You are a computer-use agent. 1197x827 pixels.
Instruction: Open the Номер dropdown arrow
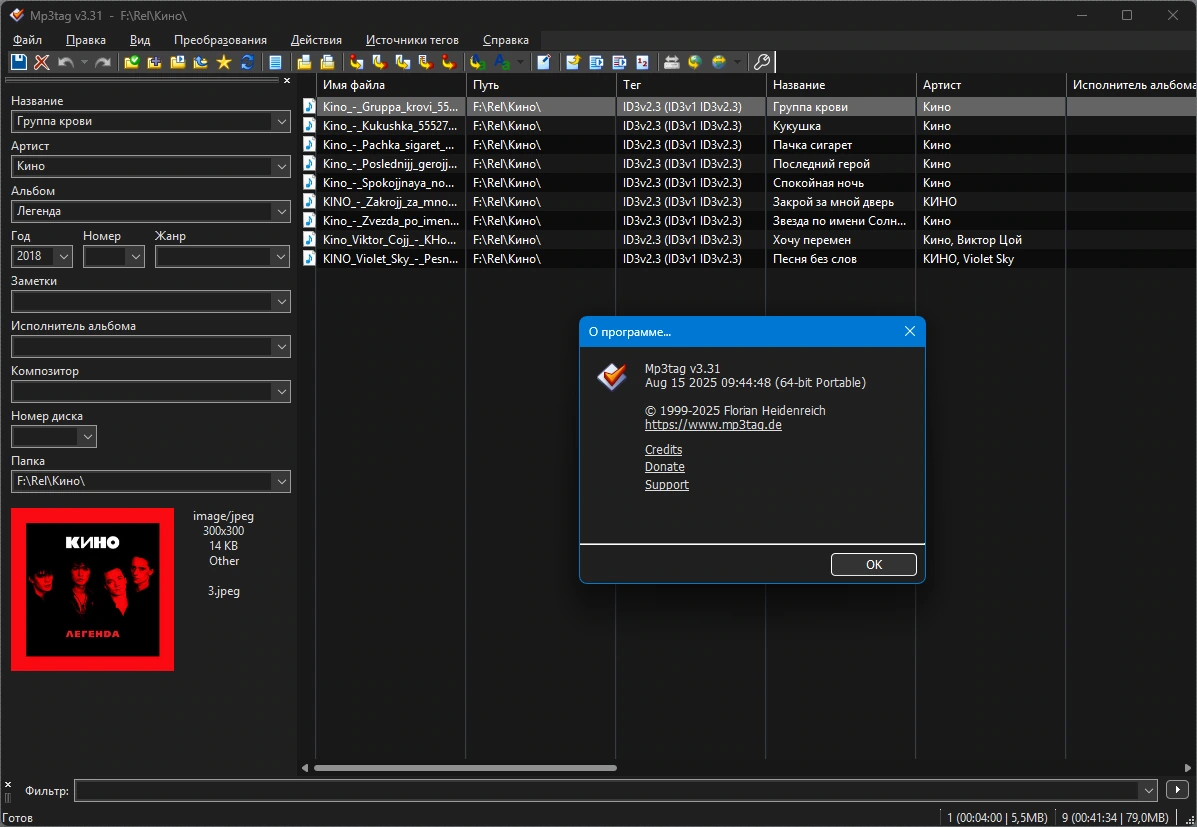coord(135,257)
